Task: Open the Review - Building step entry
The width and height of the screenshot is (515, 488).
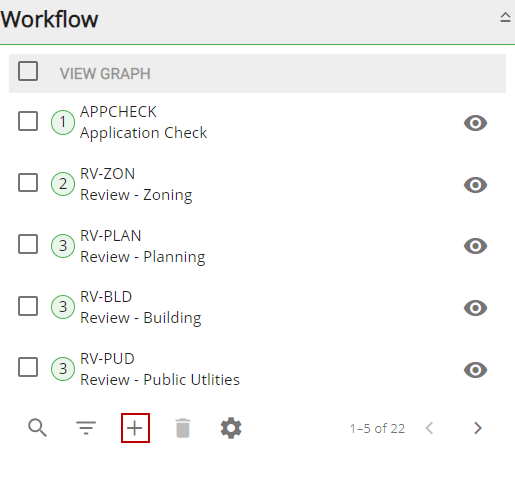Action: [x=141, y=307]
